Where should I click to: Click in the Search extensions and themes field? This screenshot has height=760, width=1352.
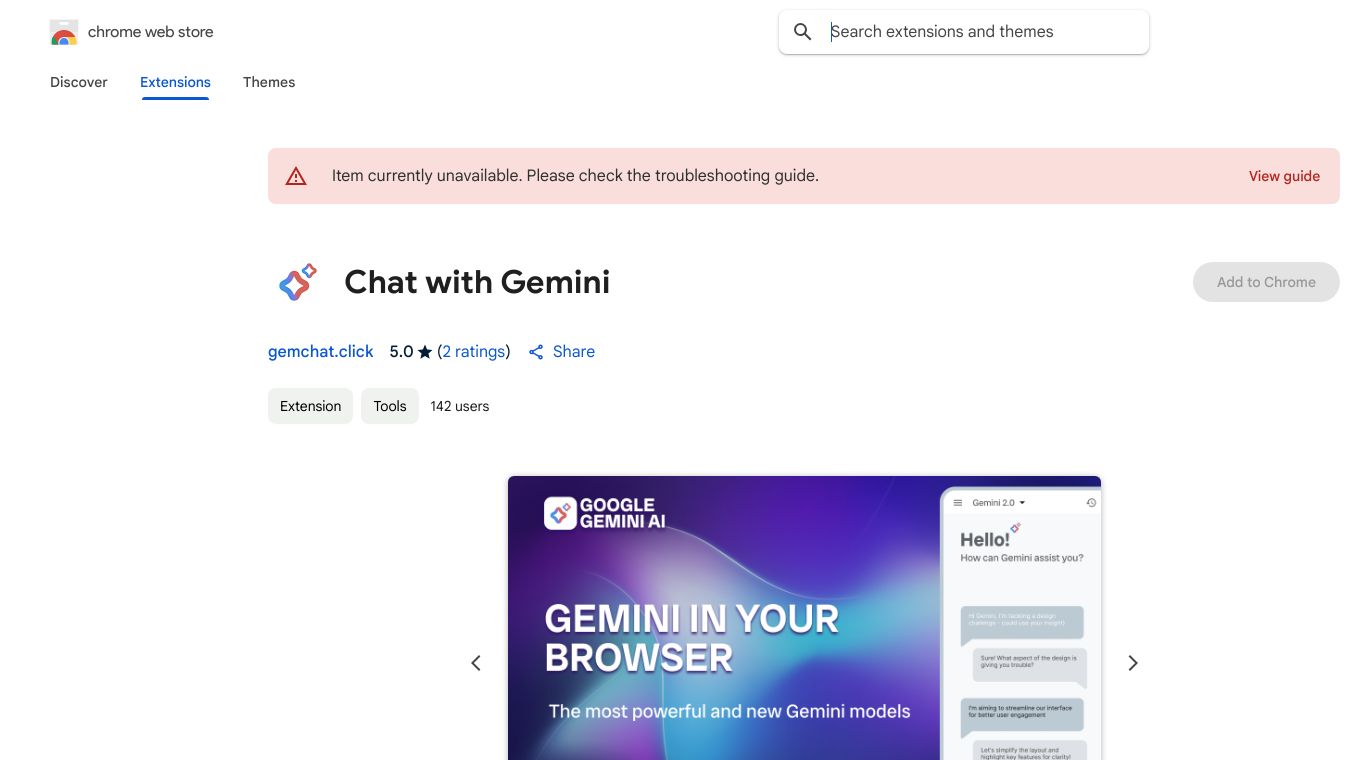tap(980, 32)
